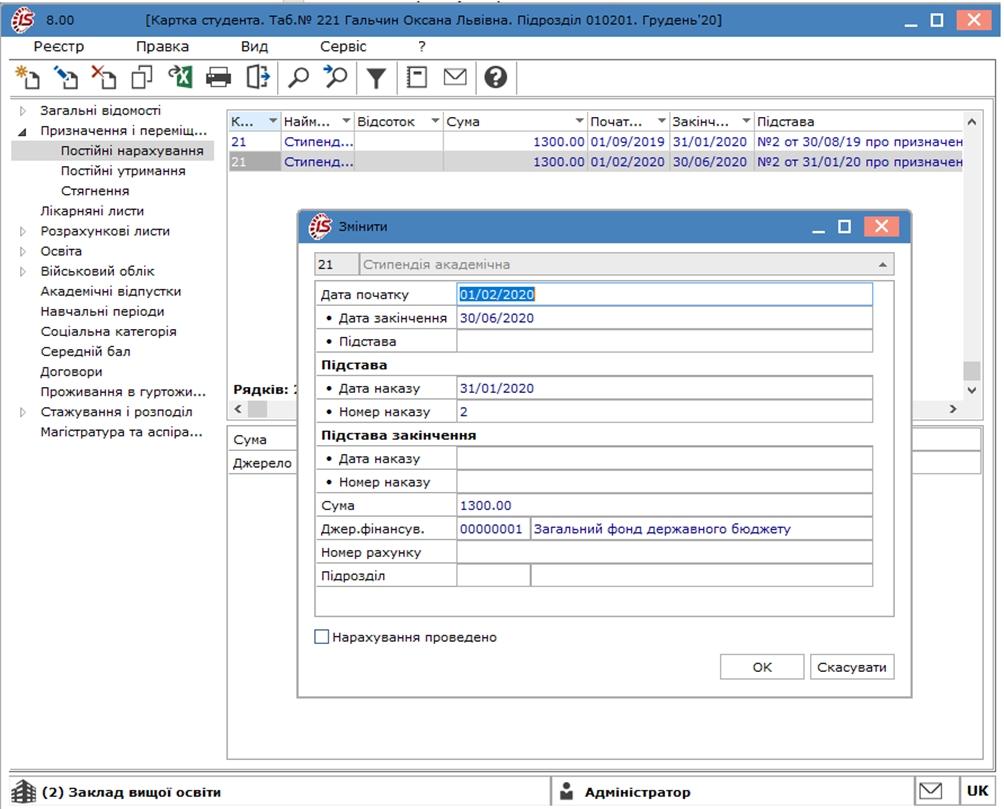Open the Правка menu
1004x809 pixels.
(x=163, y=47)
